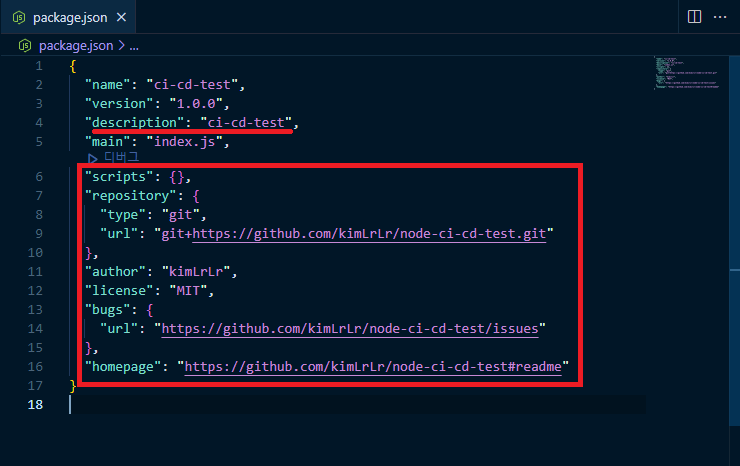Open the repository git URL link
Viewport: 740px width, 466px height.
pos(369,234)
